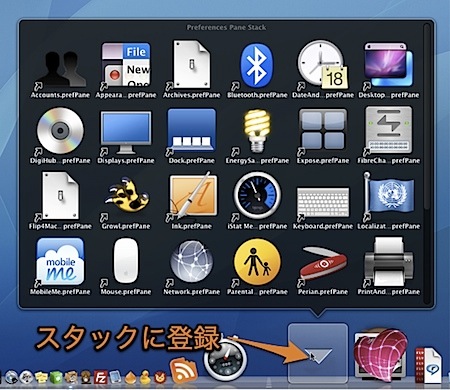Open the PrintAndFax prefPane printer icon

[388, 262]
